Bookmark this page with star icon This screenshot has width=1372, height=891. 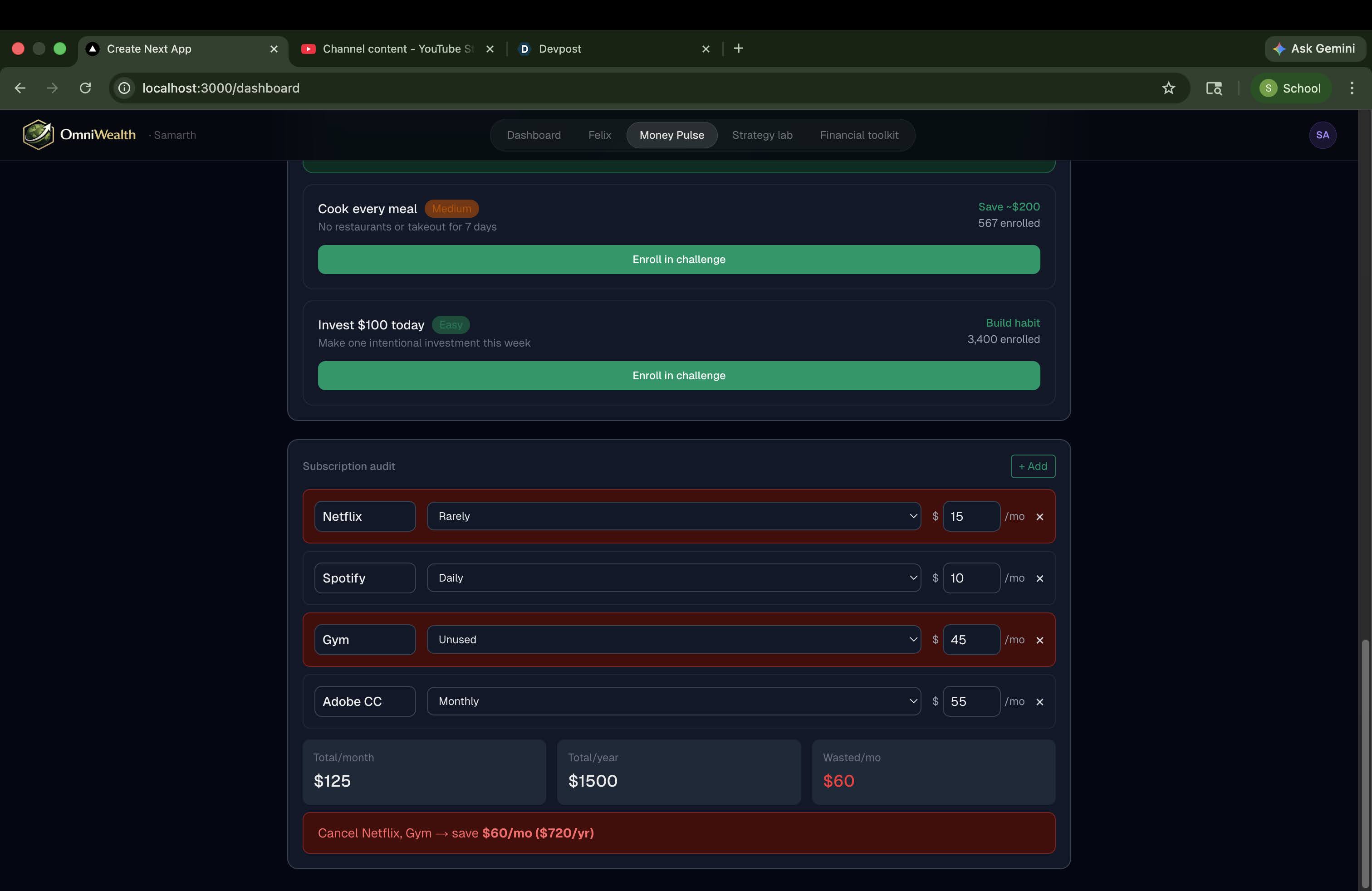coord(1168,88)
